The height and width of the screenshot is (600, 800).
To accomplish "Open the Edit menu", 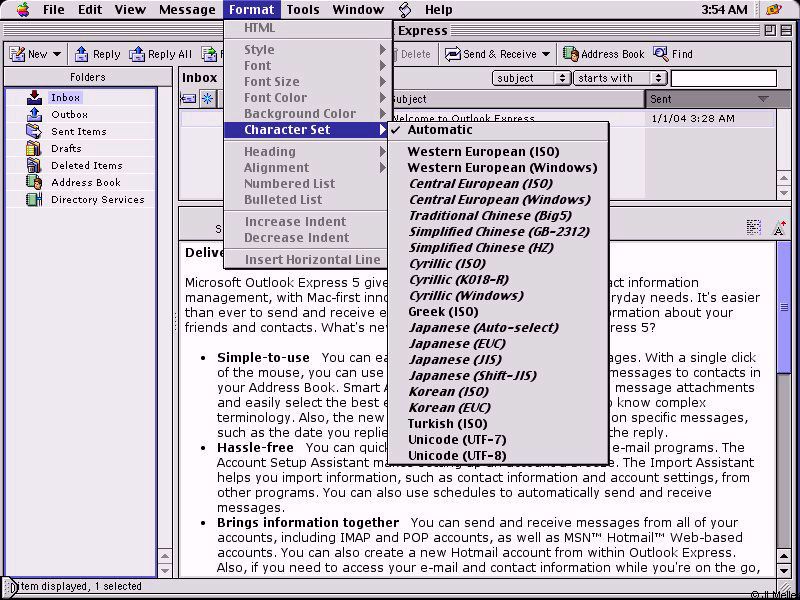I will [x=90, y=9].
